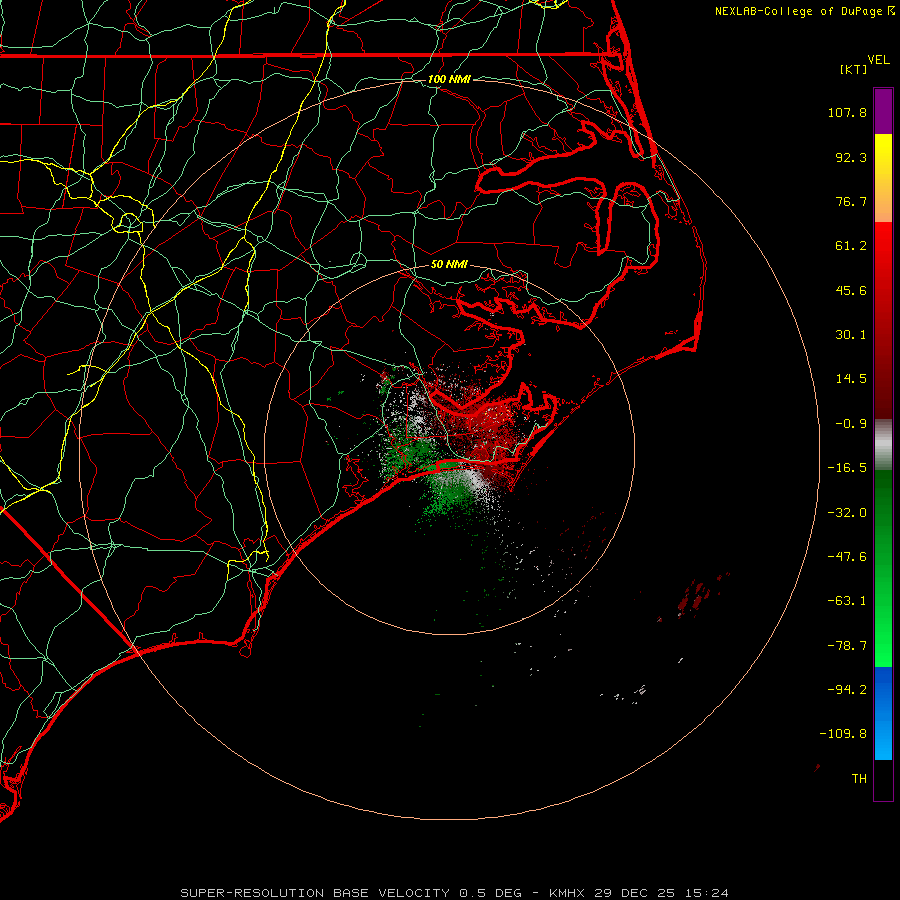
Task: Click the yellow segment of the velocity color bar
Action: [x=883, y=156]
